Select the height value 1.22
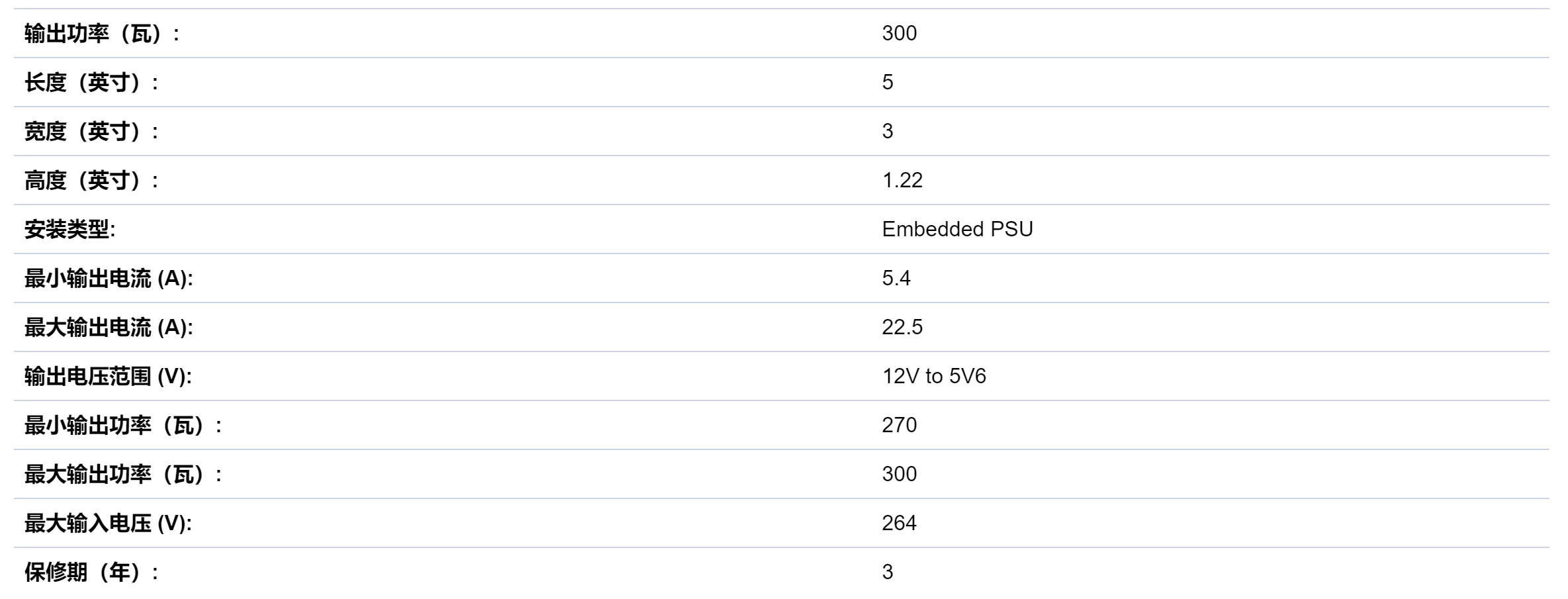Screen dimensions: 1568x599 902,180
